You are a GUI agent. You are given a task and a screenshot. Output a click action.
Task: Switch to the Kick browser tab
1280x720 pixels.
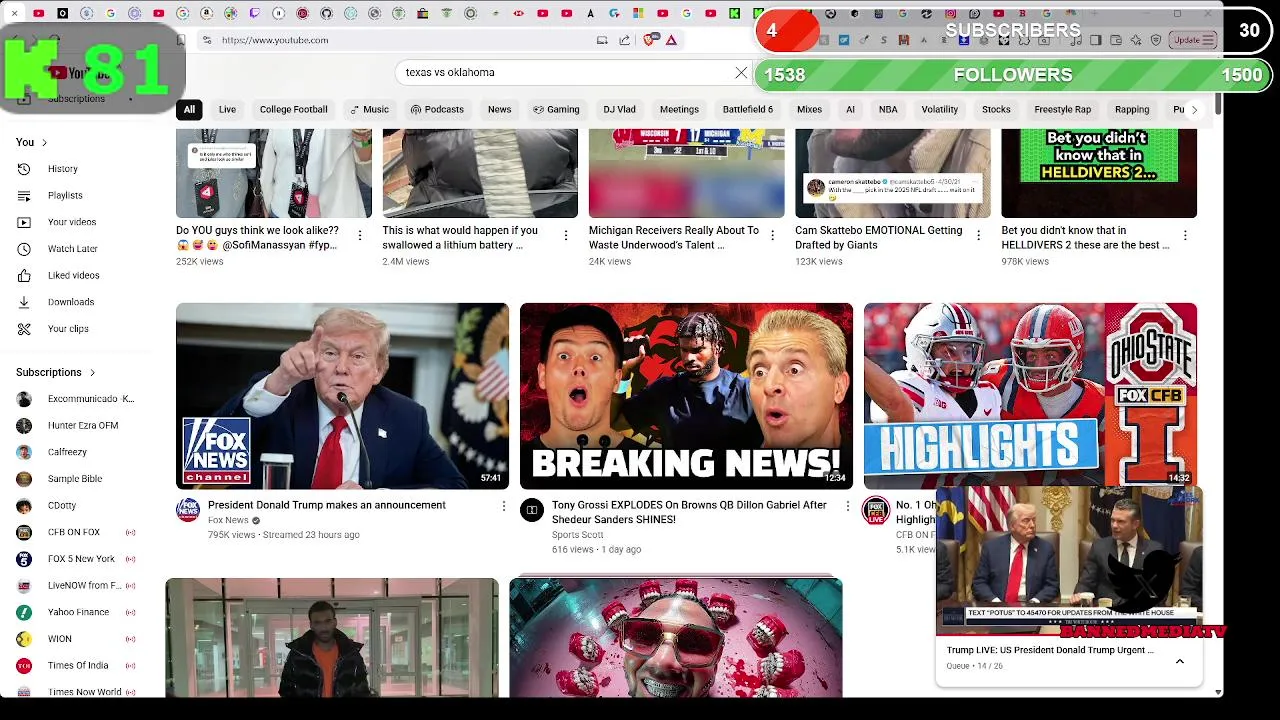(x=734, y=13)
